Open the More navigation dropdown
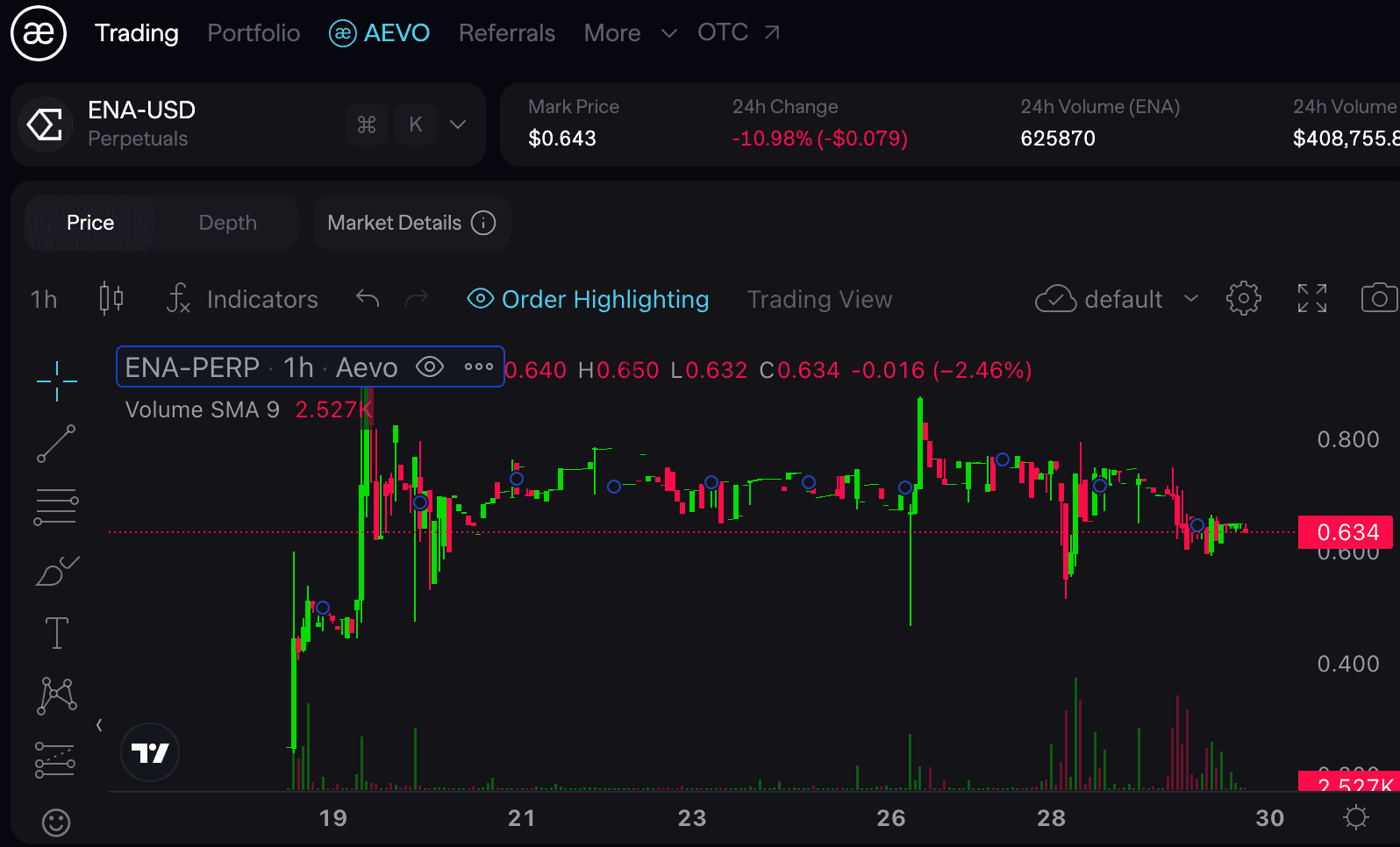The height and width of the screenshot is (847, 1400). [x=630, y=33]
